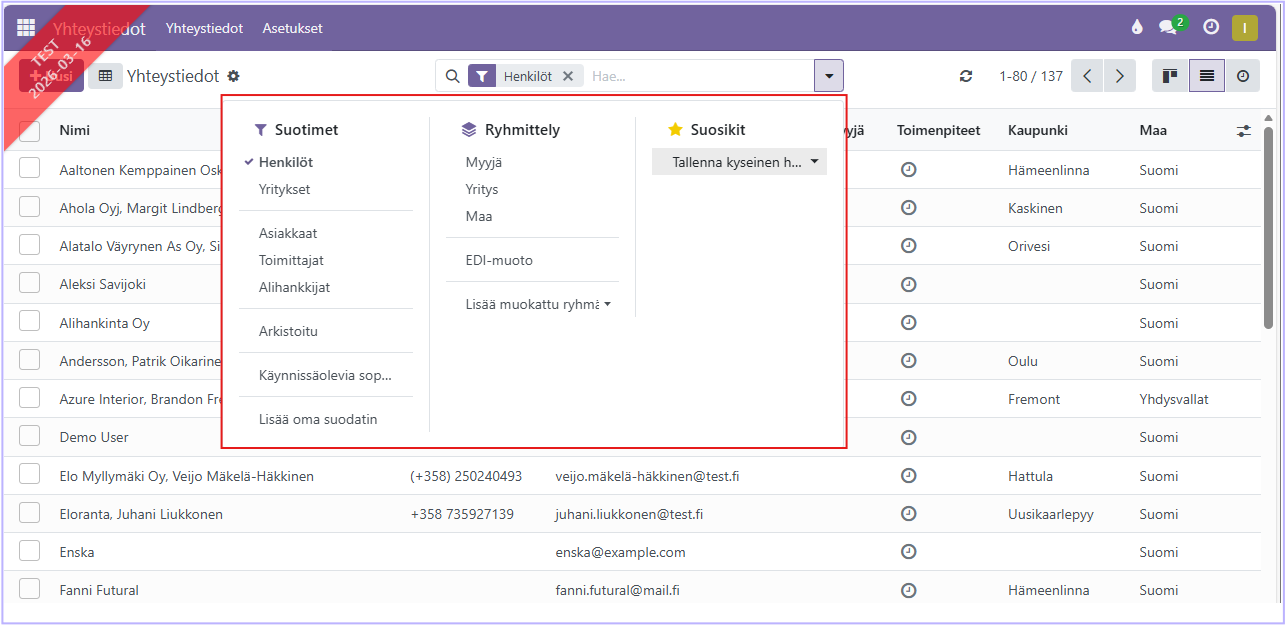Select the Yritykset filter
Viewport: 1285px width, 625px height.
[x=284, y=189]
